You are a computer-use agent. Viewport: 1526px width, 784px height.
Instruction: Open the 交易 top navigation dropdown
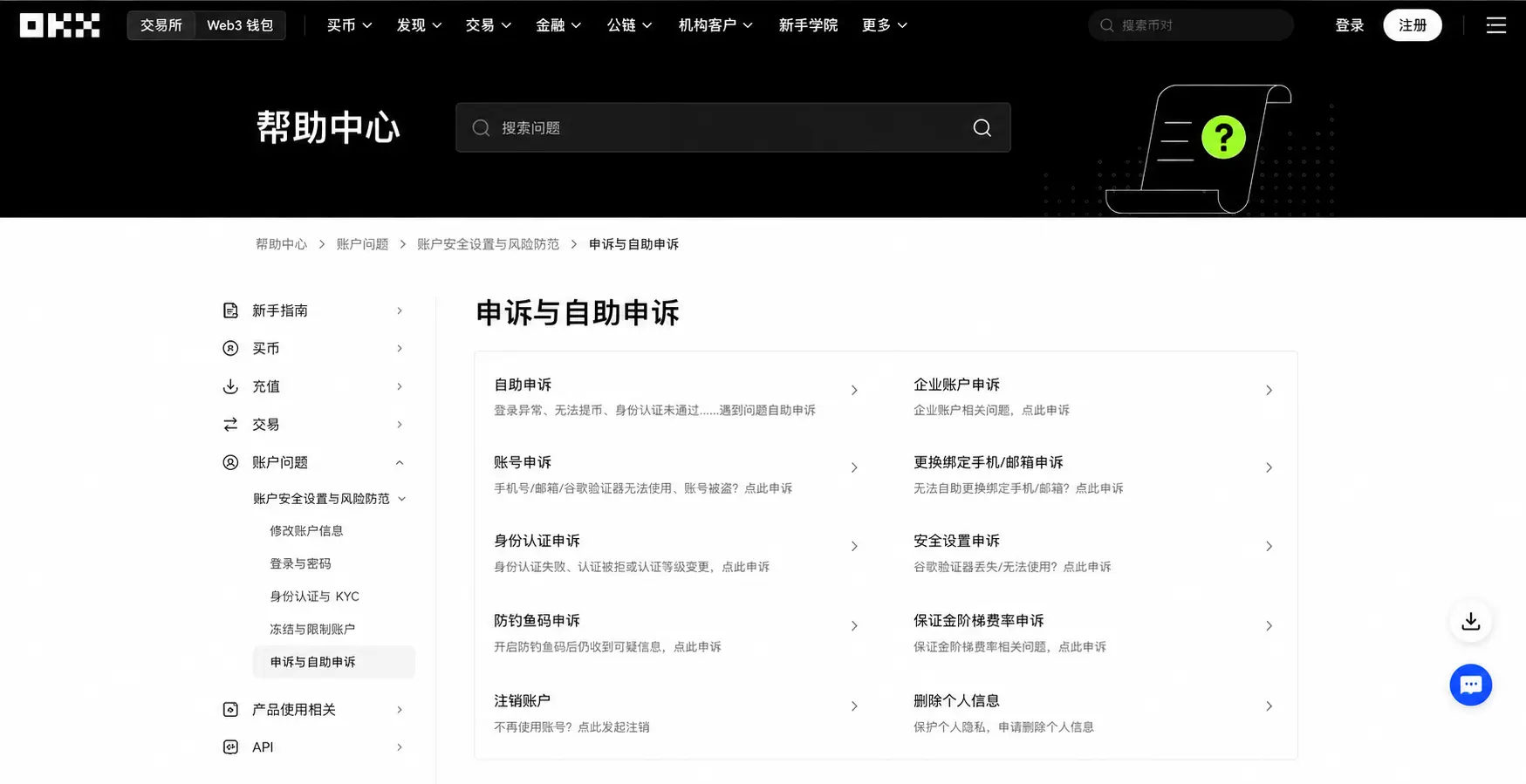[x=489, y=25]
